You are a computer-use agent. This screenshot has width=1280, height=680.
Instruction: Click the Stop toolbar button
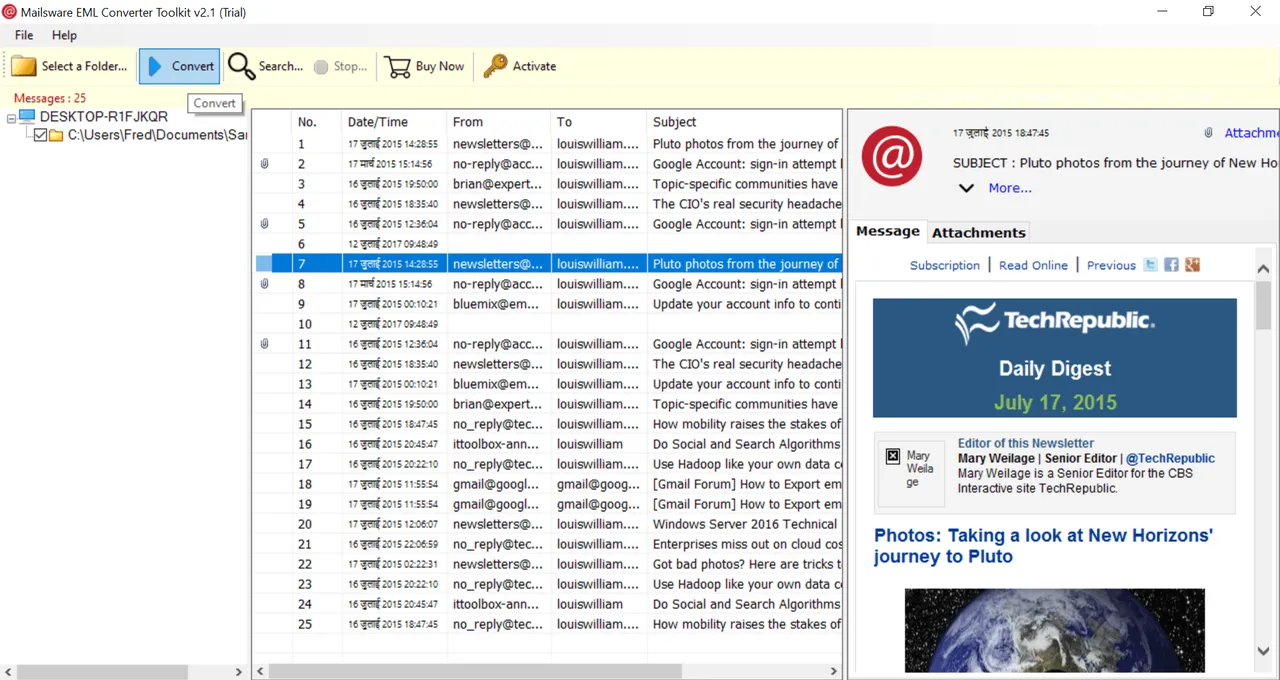click(339, 66)
